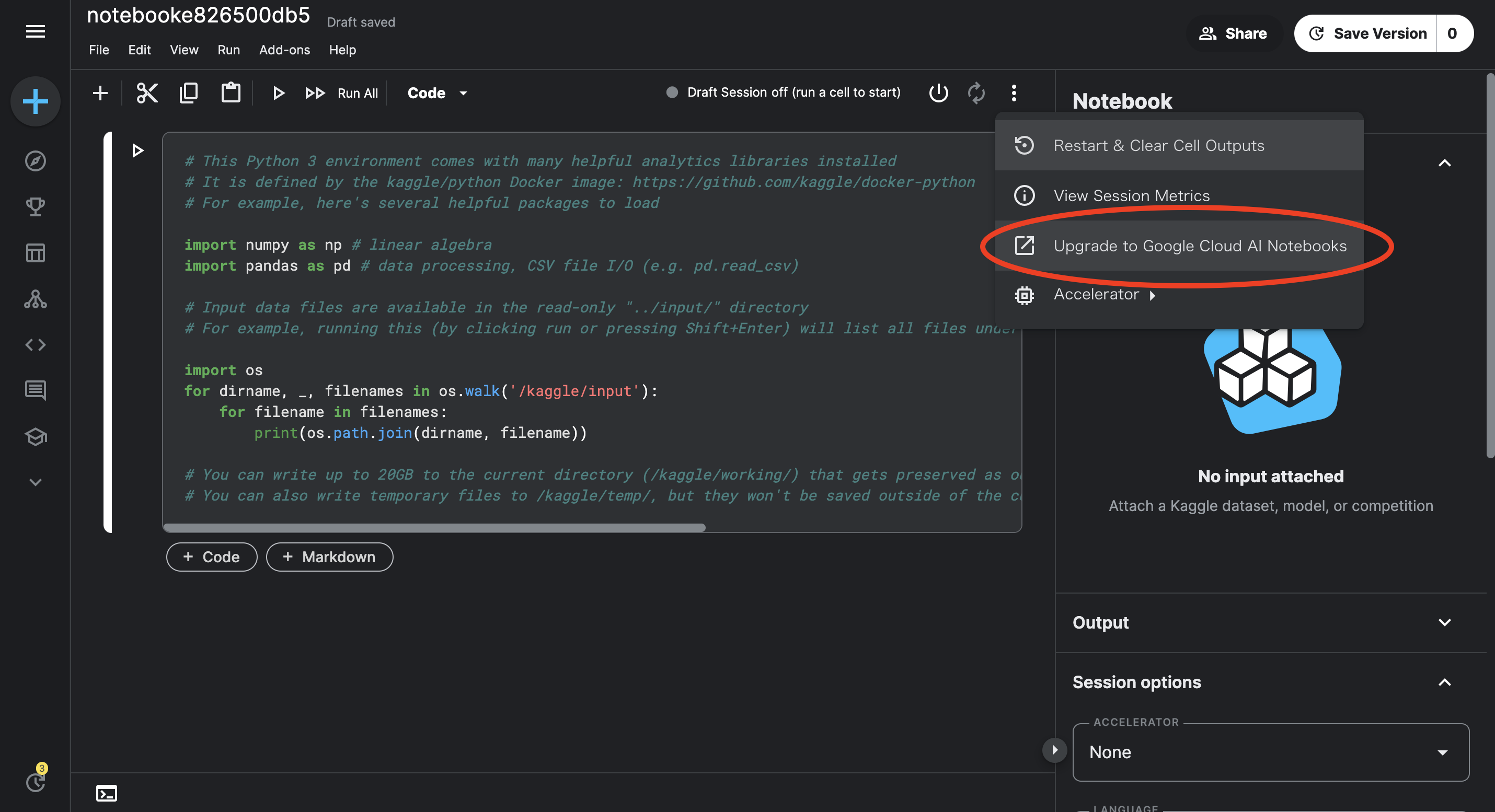This screenshot has height=812, width=1495.
Task: Add a Markdown cell below
Action: 329,557
